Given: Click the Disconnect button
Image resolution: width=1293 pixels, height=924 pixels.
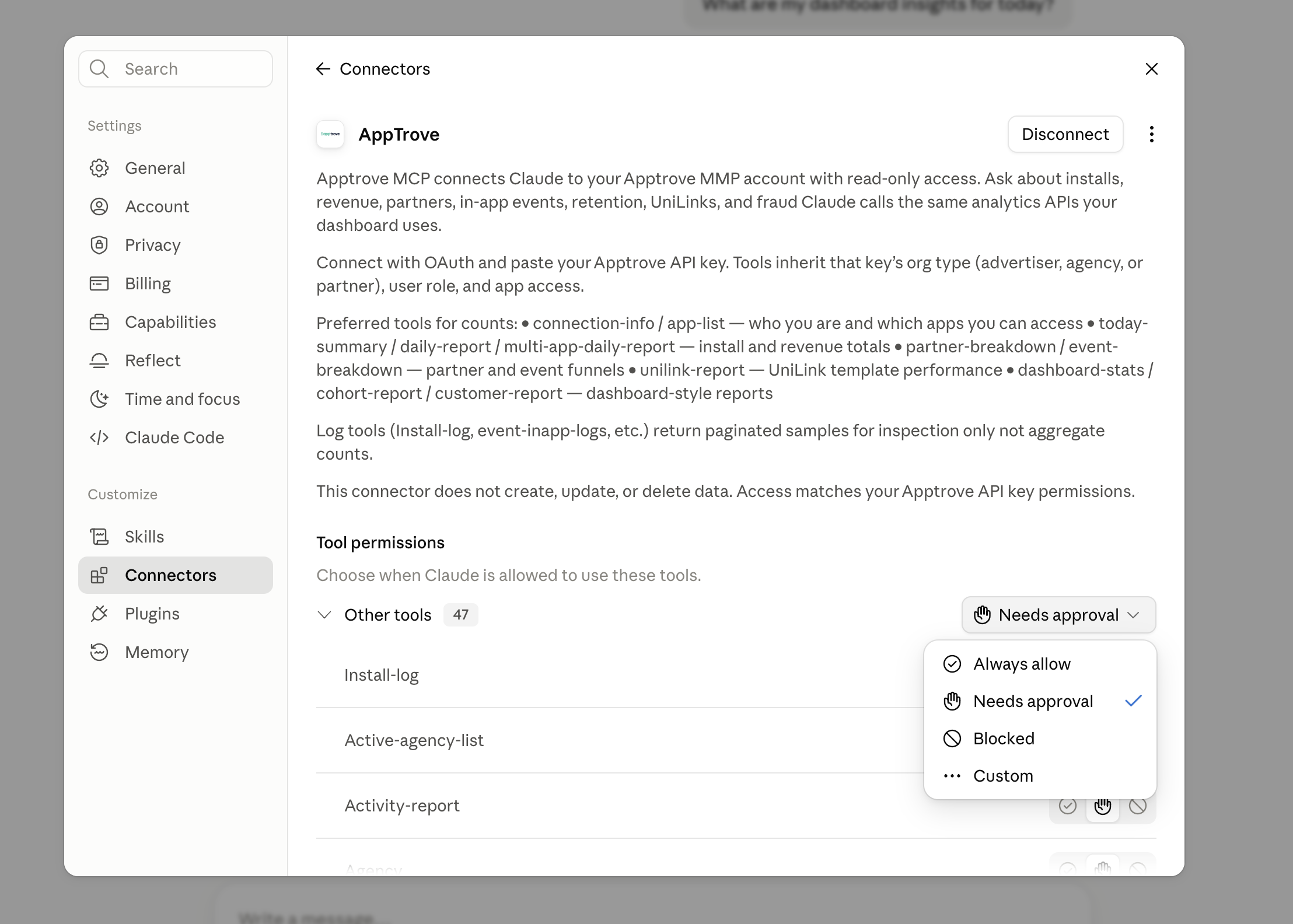Looking at the screenshot, I should click(1065, 134).
